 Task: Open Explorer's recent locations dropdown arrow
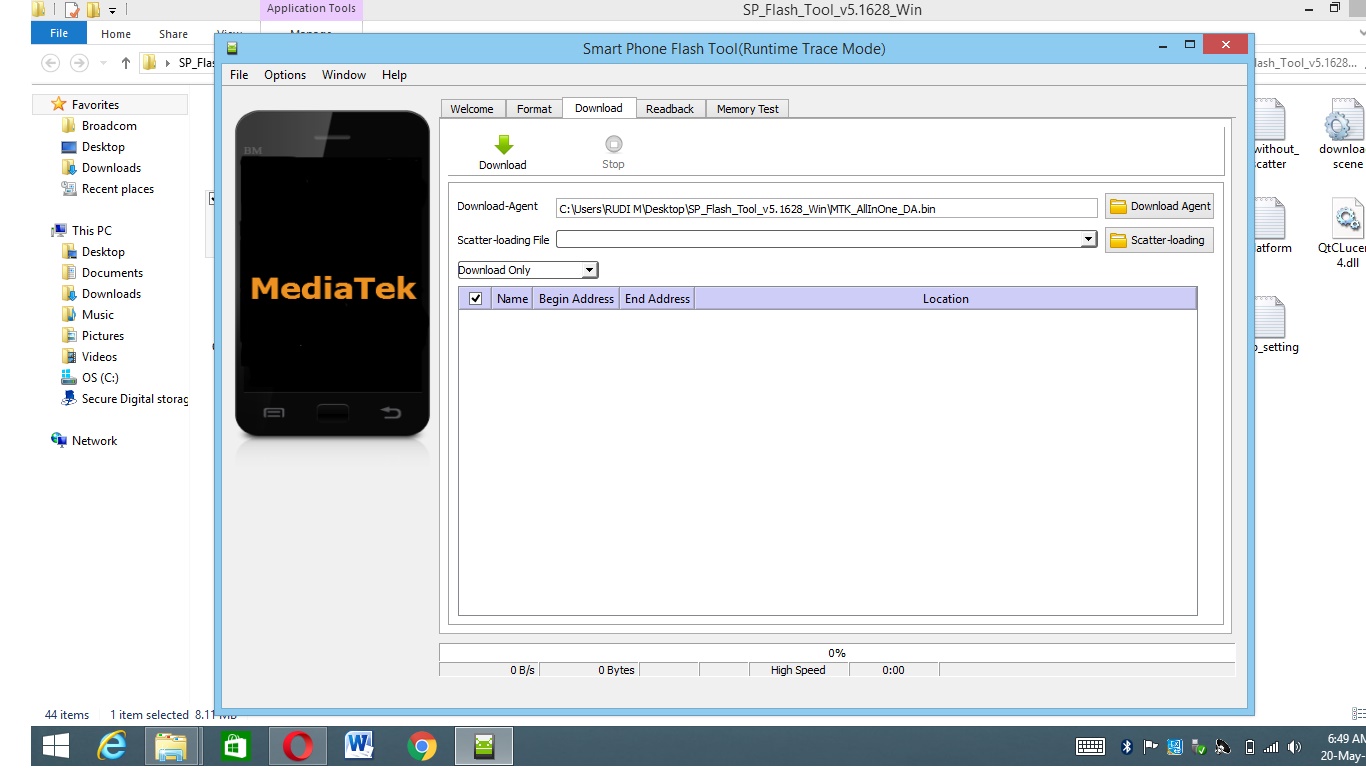(x=102, y=63)
